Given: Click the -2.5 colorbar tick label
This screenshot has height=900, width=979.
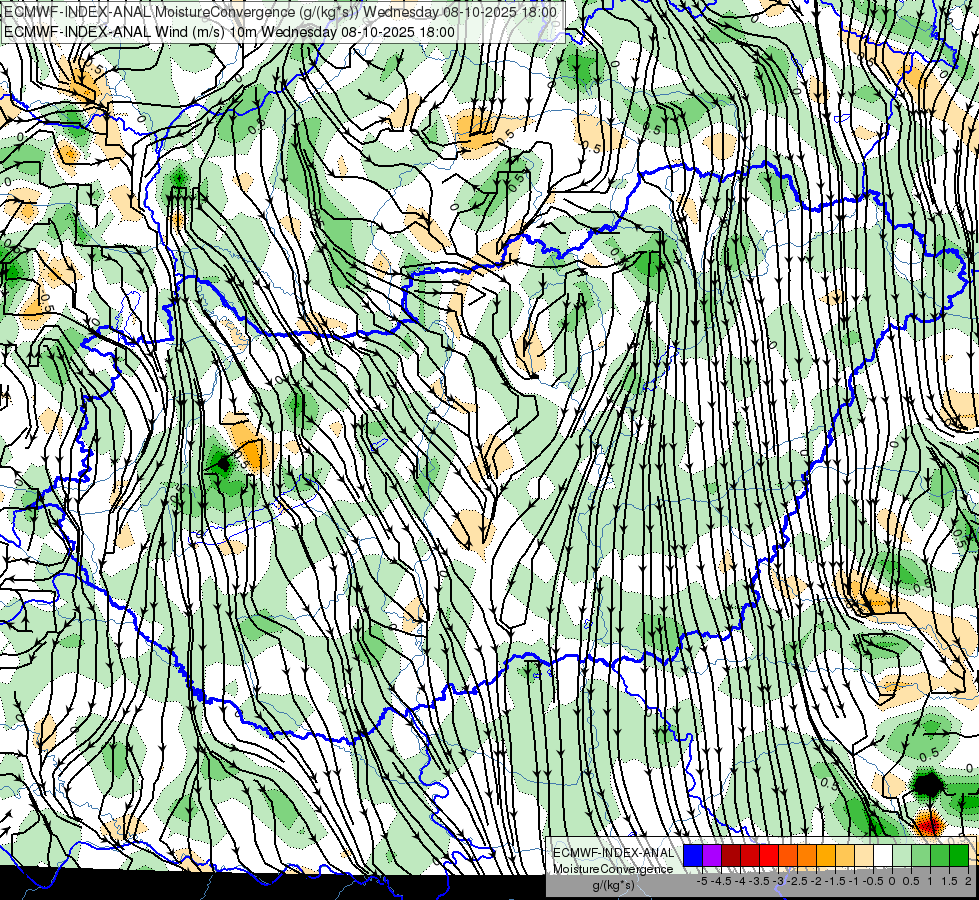Looking at the screenshot, I should 797,881.
